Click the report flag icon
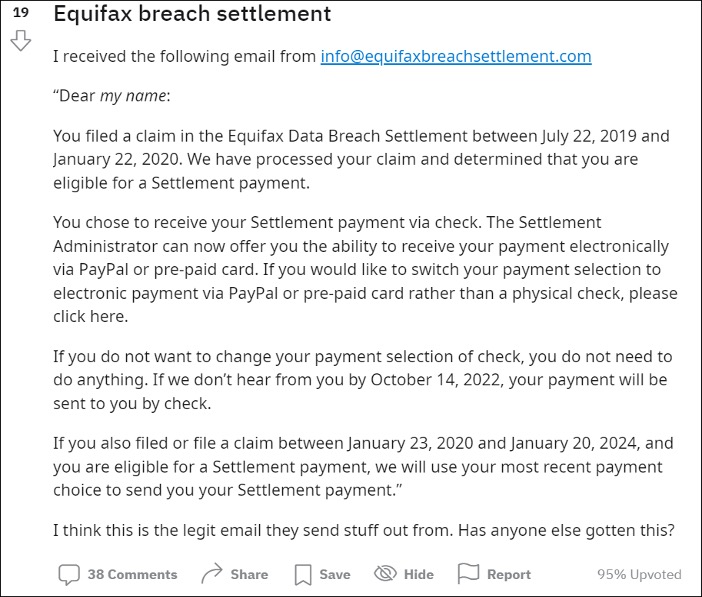This screenshot has height=597, width=702. click(x=468, y=574)
